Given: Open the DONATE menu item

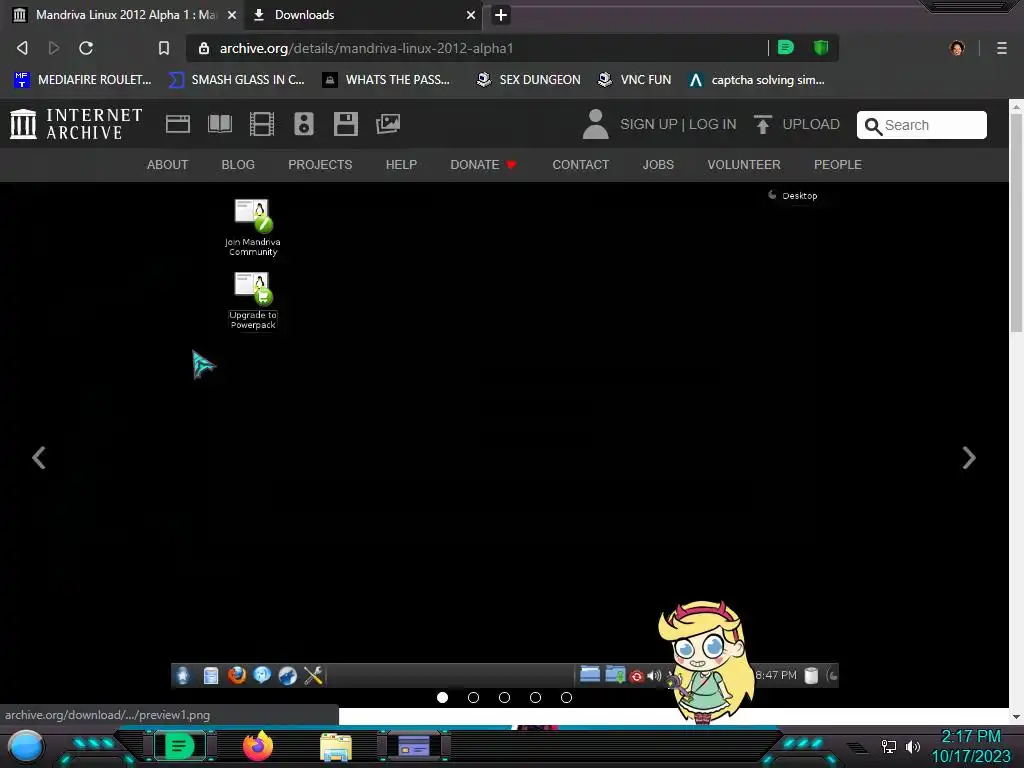Looking at the screenshot, I should 483,165.
